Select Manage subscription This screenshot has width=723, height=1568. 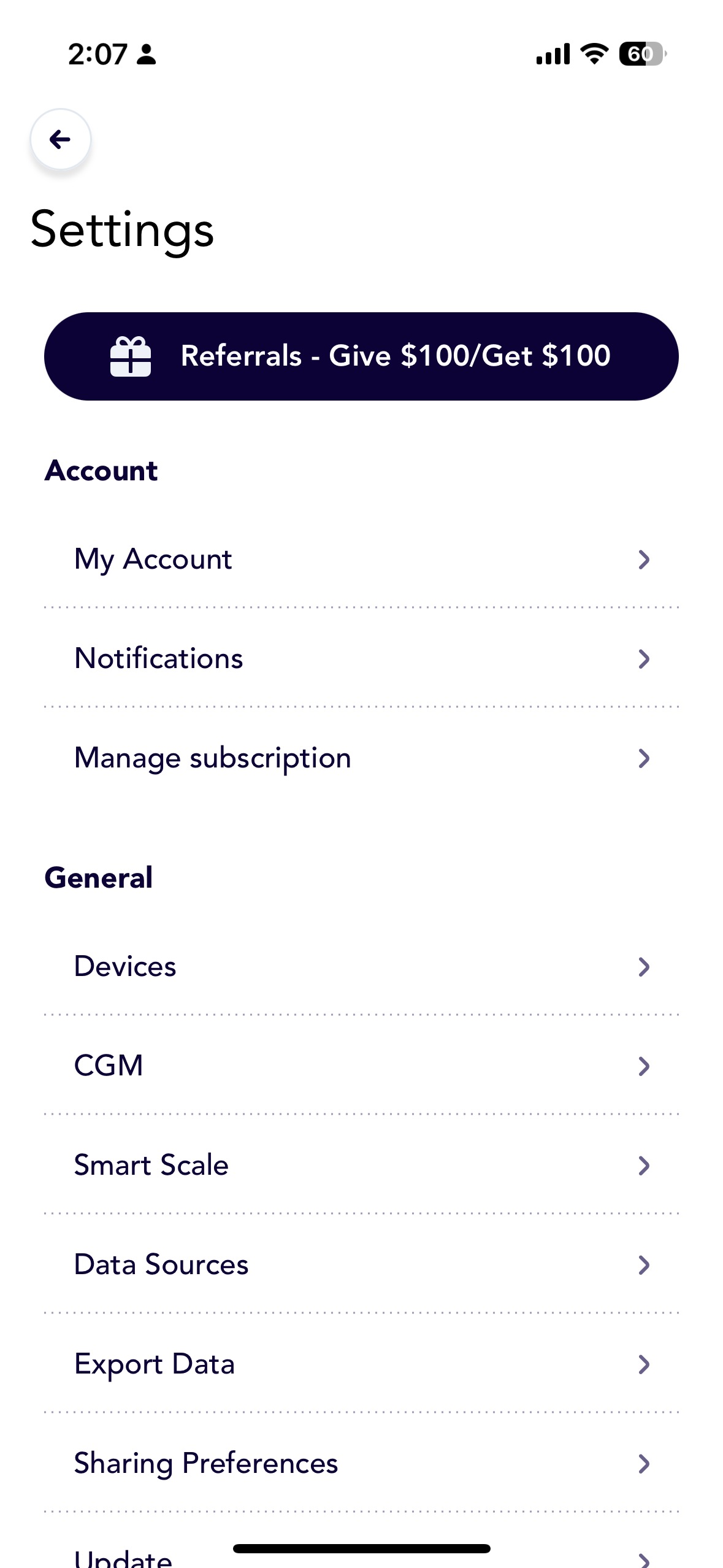361,758
